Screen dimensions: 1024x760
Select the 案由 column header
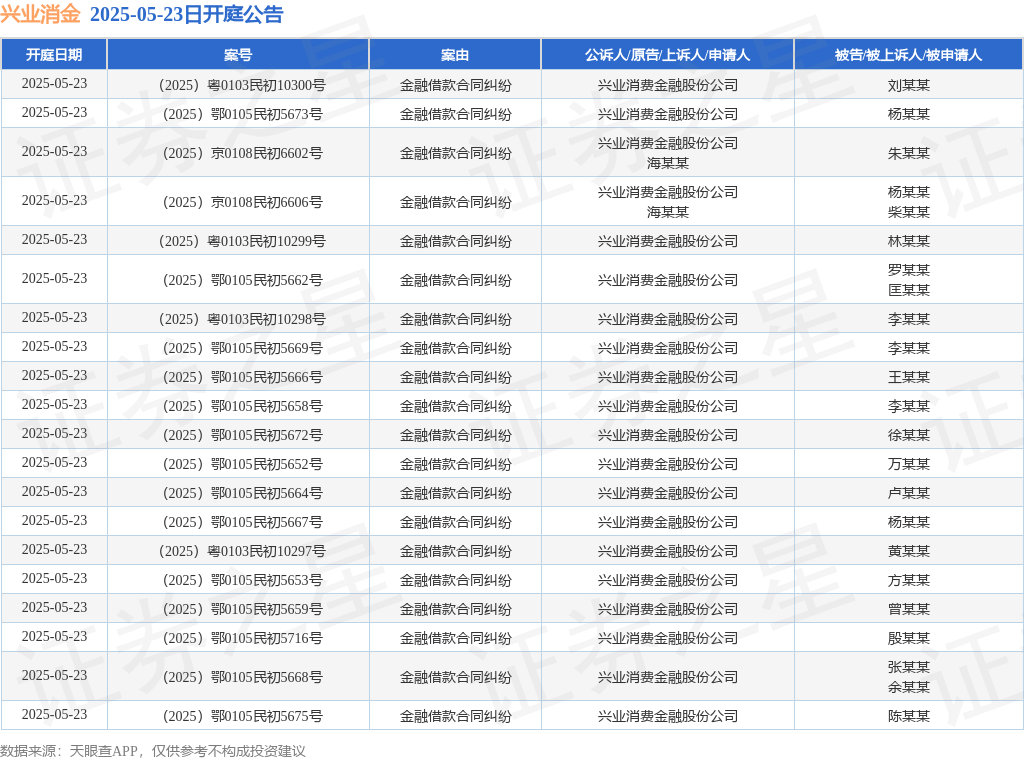click(455, 55)
